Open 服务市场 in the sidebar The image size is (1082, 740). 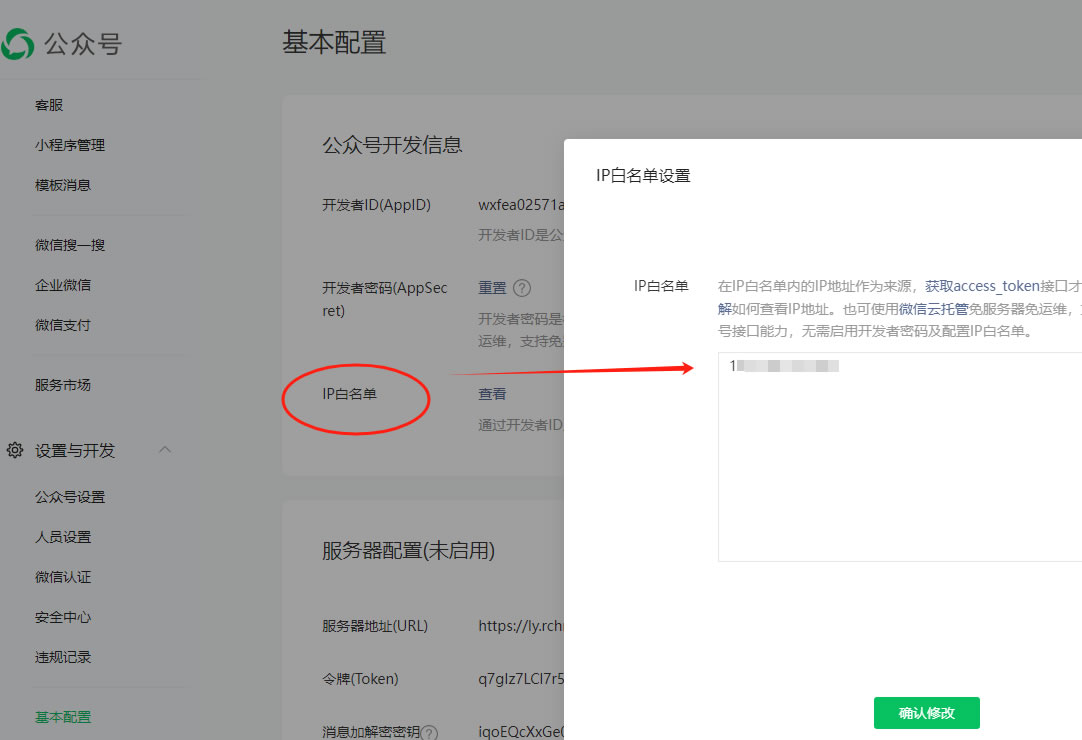63,385
